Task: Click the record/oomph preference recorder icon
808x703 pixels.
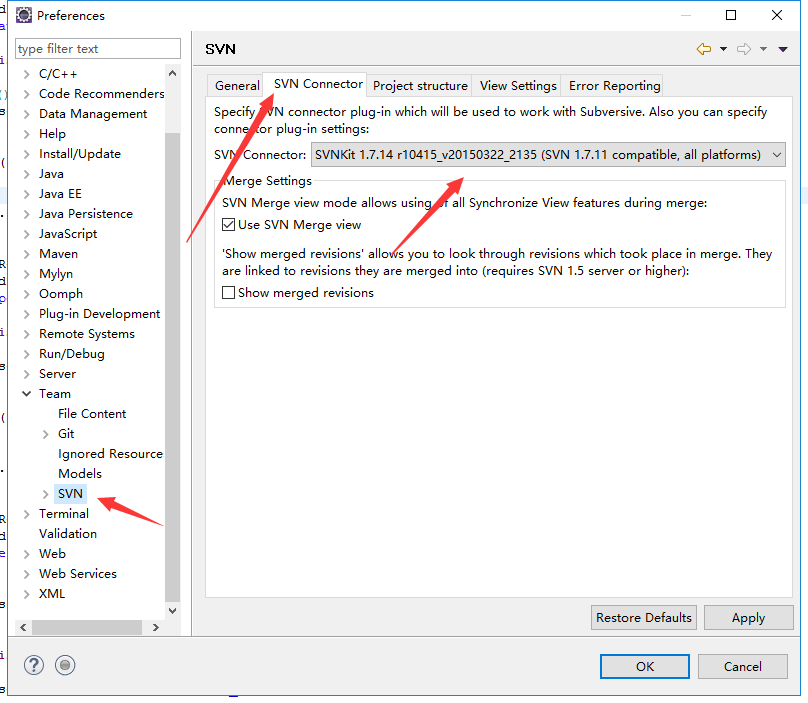Action: pos(65,665)
